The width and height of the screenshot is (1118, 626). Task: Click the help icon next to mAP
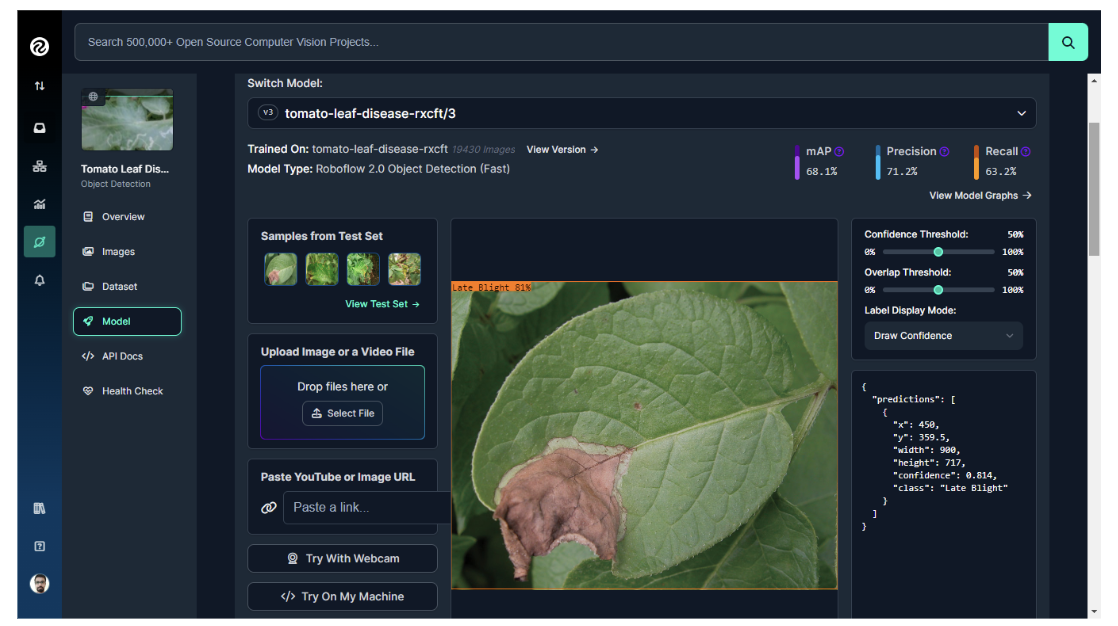[839, 152]
